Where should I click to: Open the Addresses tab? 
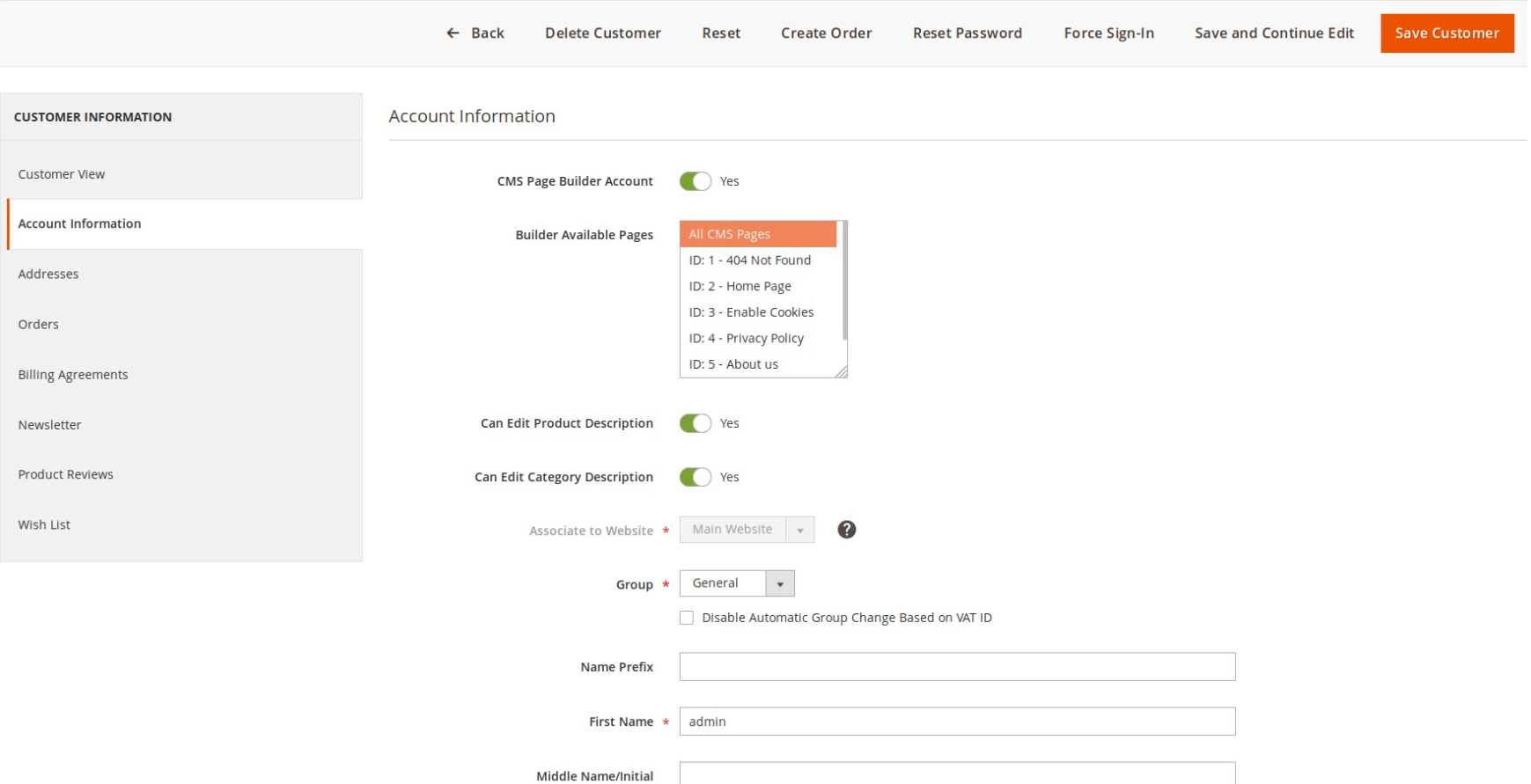pyautogui.click(x=48, y=274)
